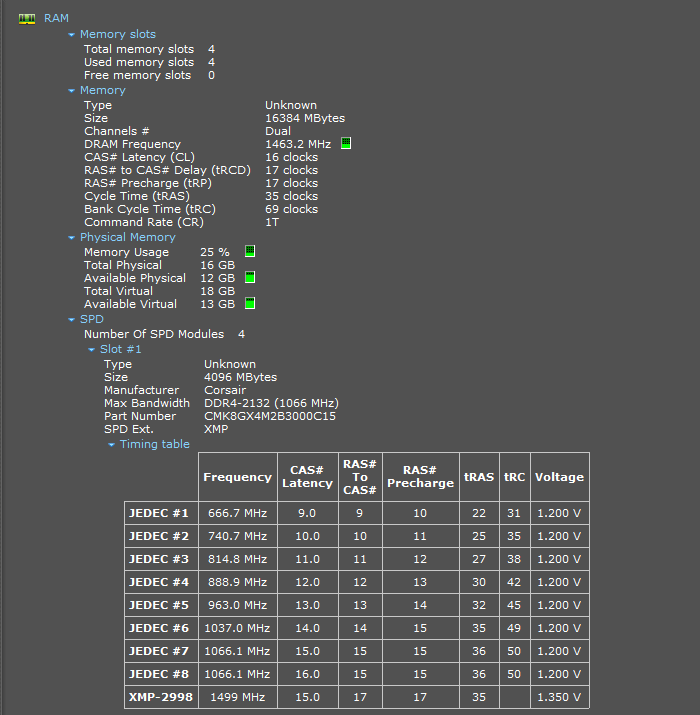Click the RAS# Precharge (tRP) label
700x715 pixels.
point(148,183)
